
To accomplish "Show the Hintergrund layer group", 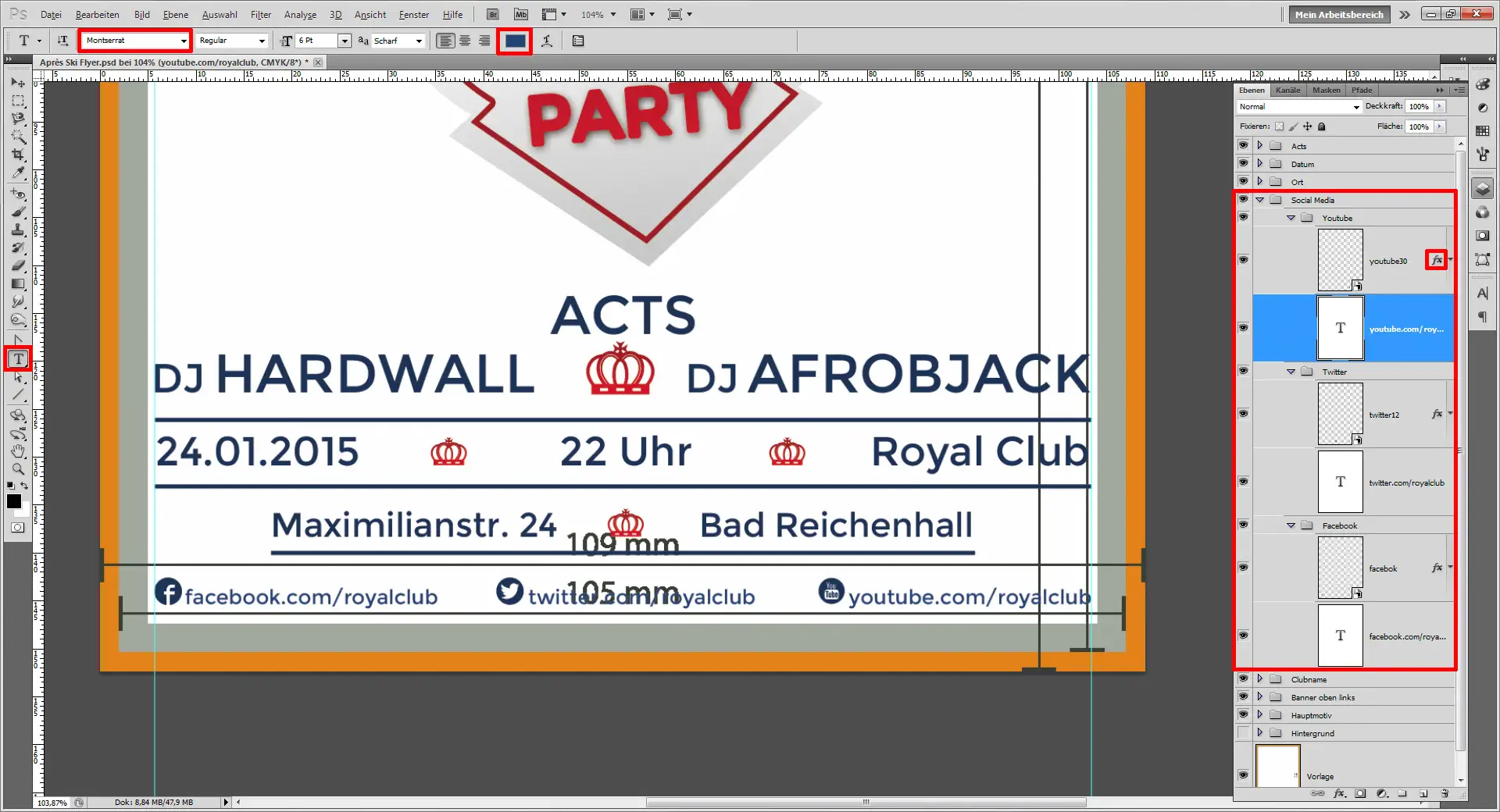I will [x=1243, y=733].
